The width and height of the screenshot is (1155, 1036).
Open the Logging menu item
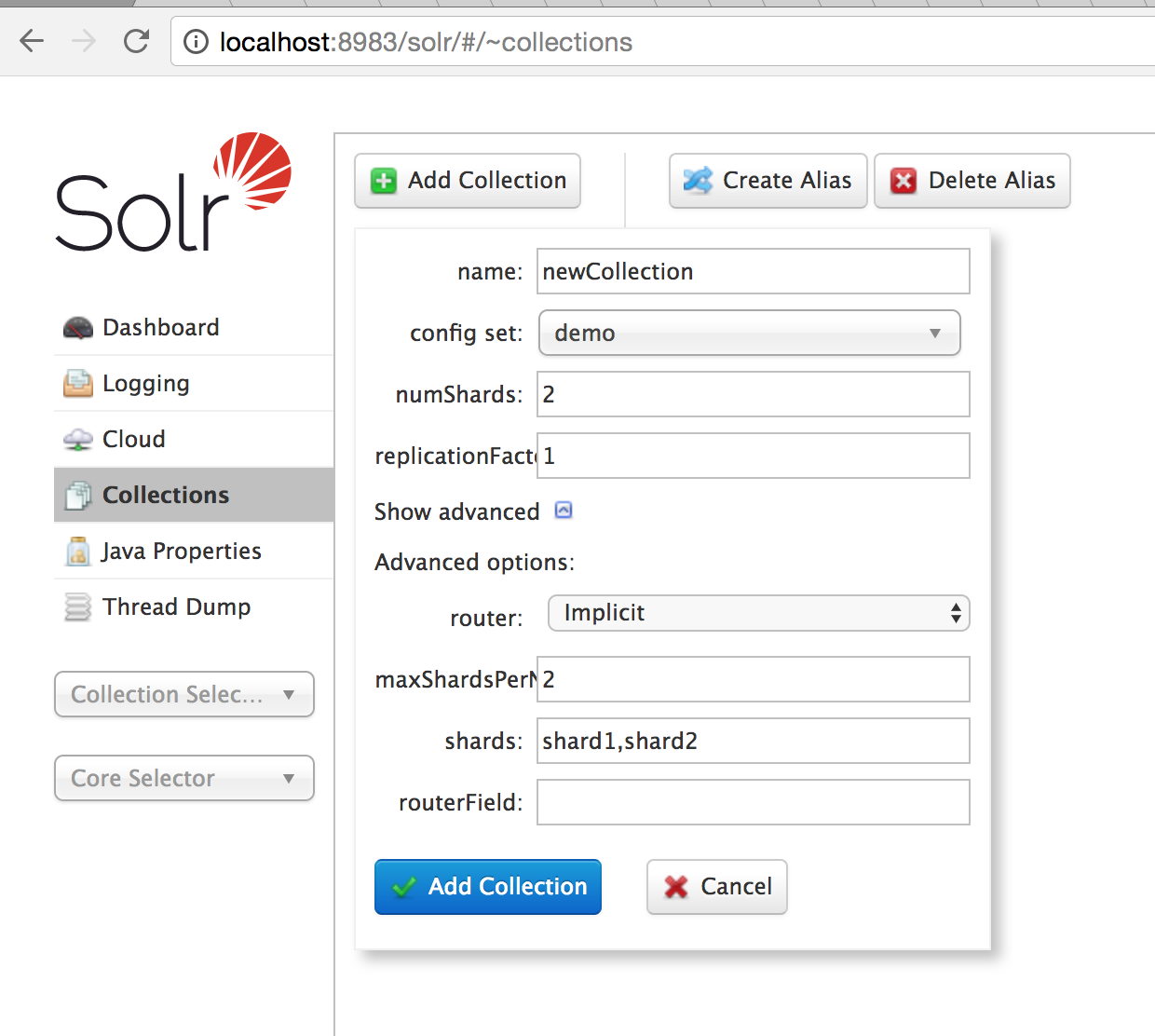194,384
